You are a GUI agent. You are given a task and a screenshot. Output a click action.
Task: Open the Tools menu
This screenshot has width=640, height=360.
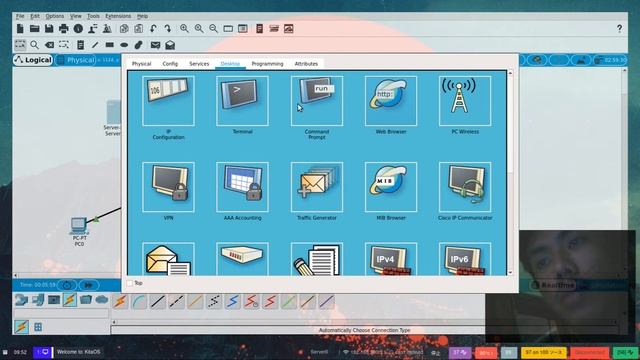pyautogui.click(x=93, y=16)
